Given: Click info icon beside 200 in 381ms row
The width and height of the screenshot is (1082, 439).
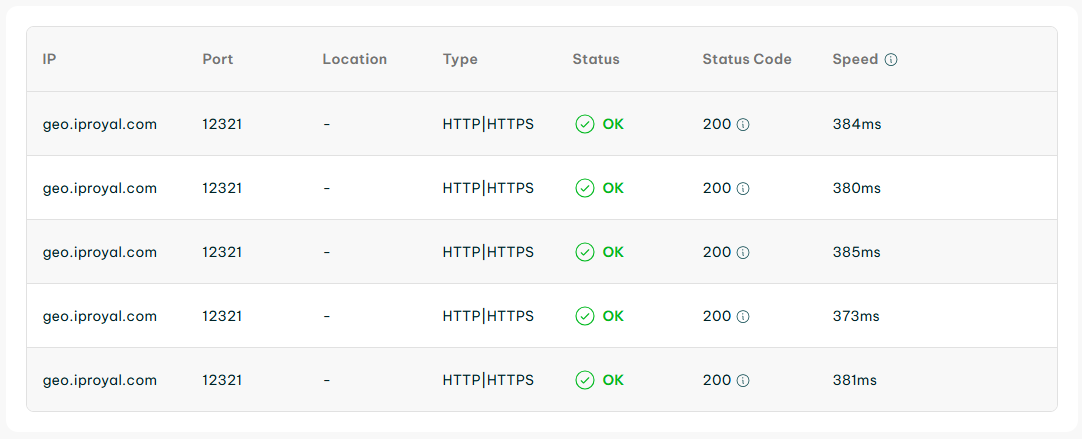Looking at the screenshot, I should (x=743, y=380).
